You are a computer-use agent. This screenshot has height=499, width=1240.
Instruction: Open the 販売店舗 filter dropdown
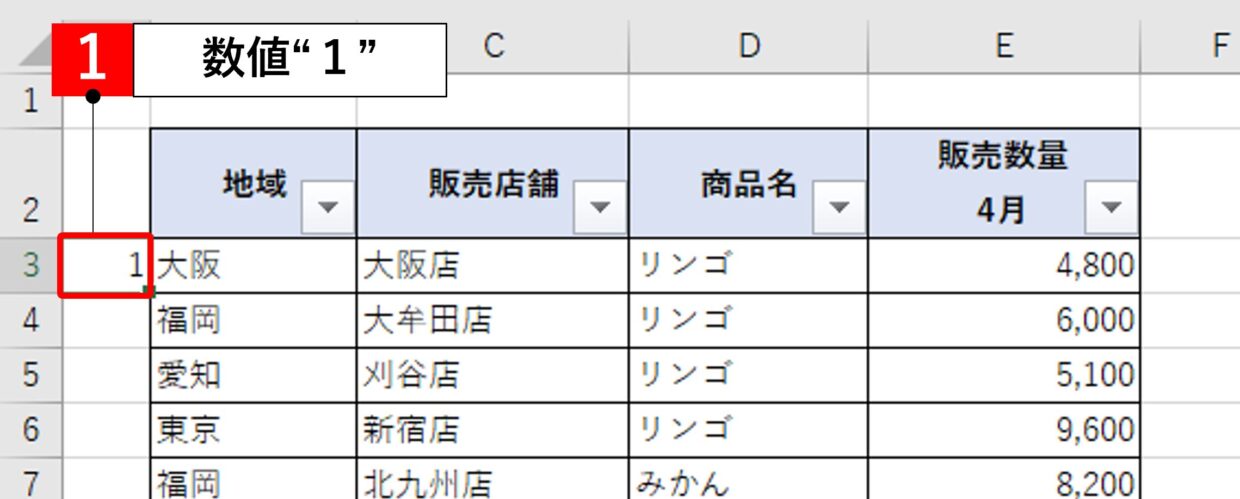(x=600, y=207)
